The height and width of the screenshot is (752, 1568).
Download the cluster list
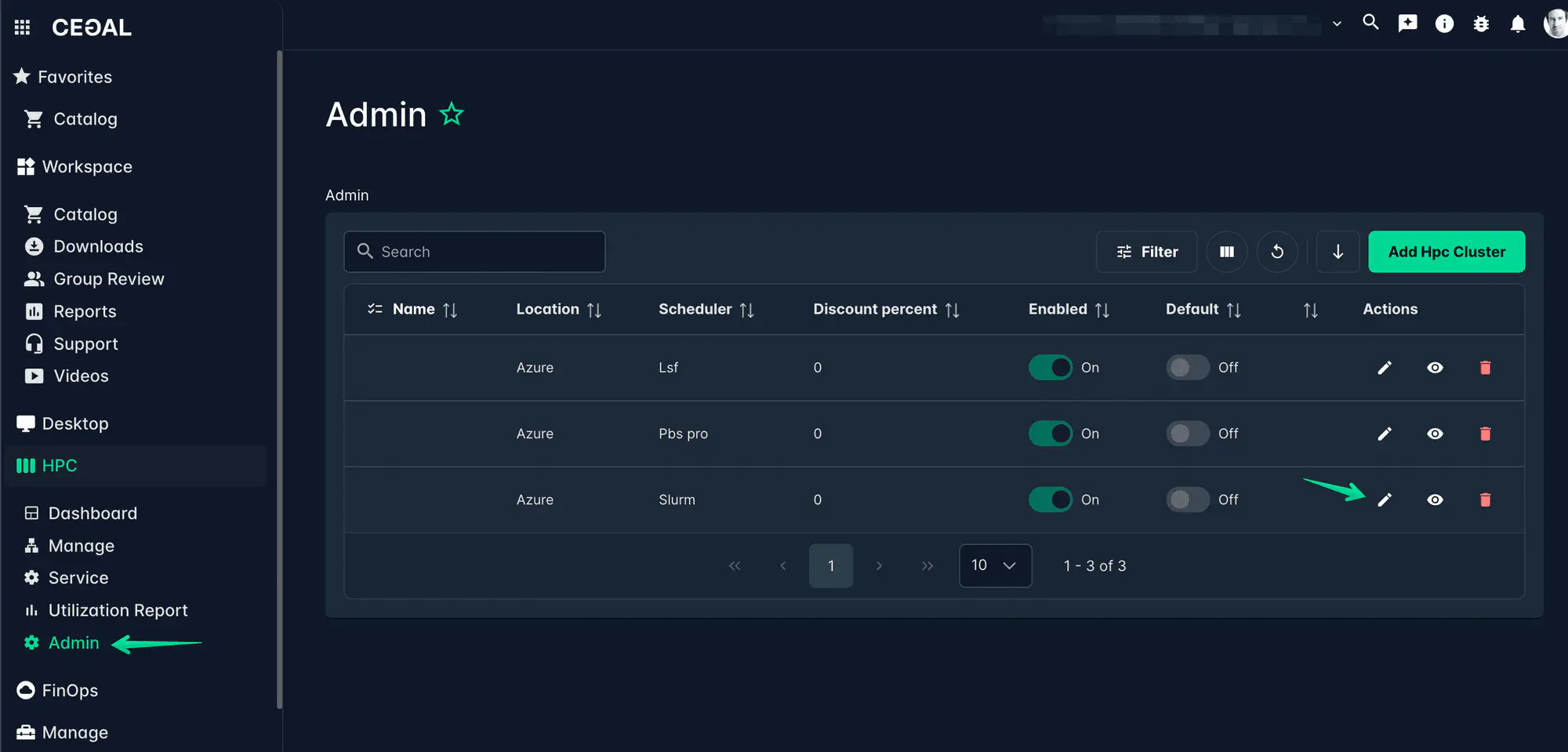click(1338, 252)
